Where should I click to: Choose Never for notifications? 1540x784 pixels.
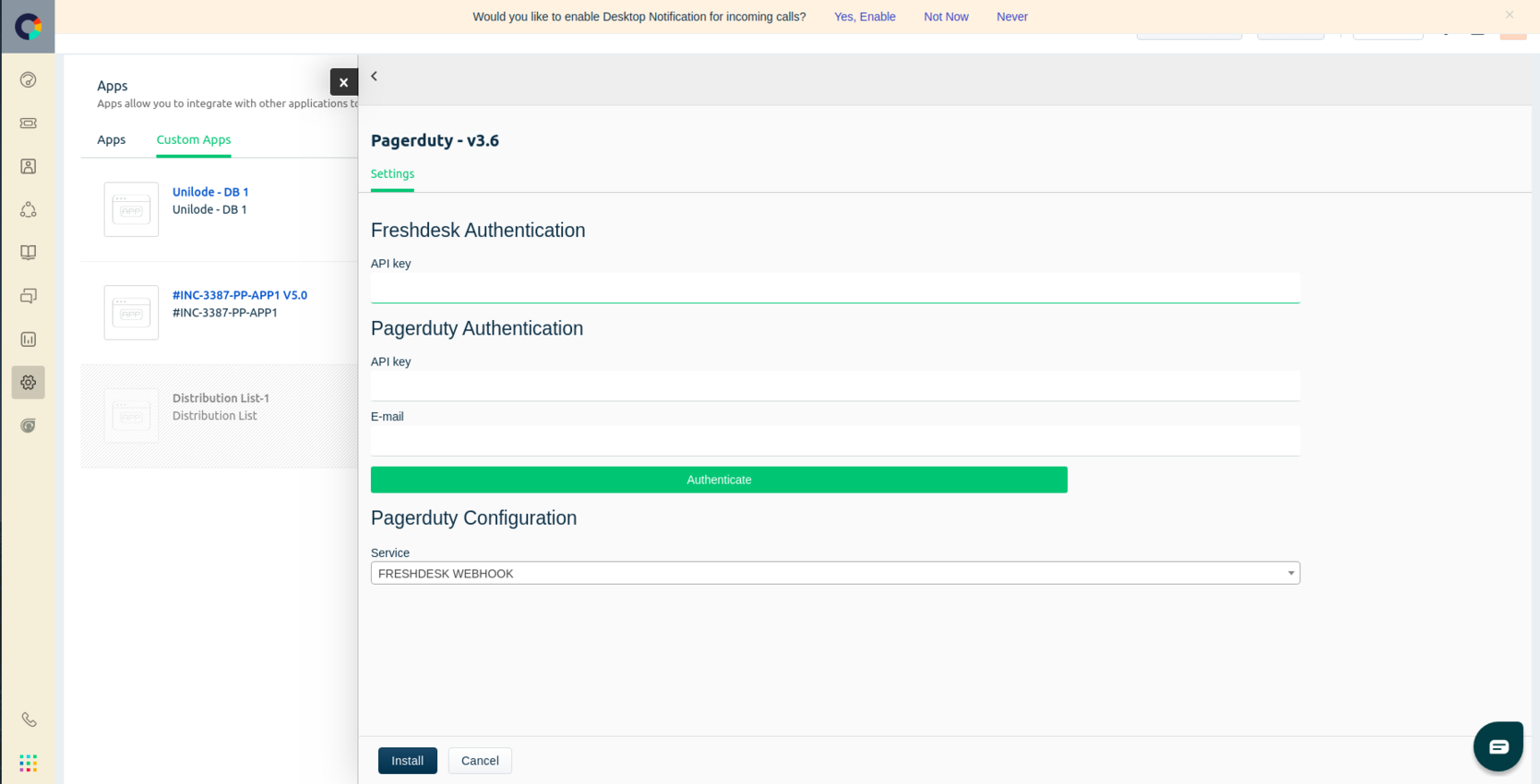[1012, 17]
